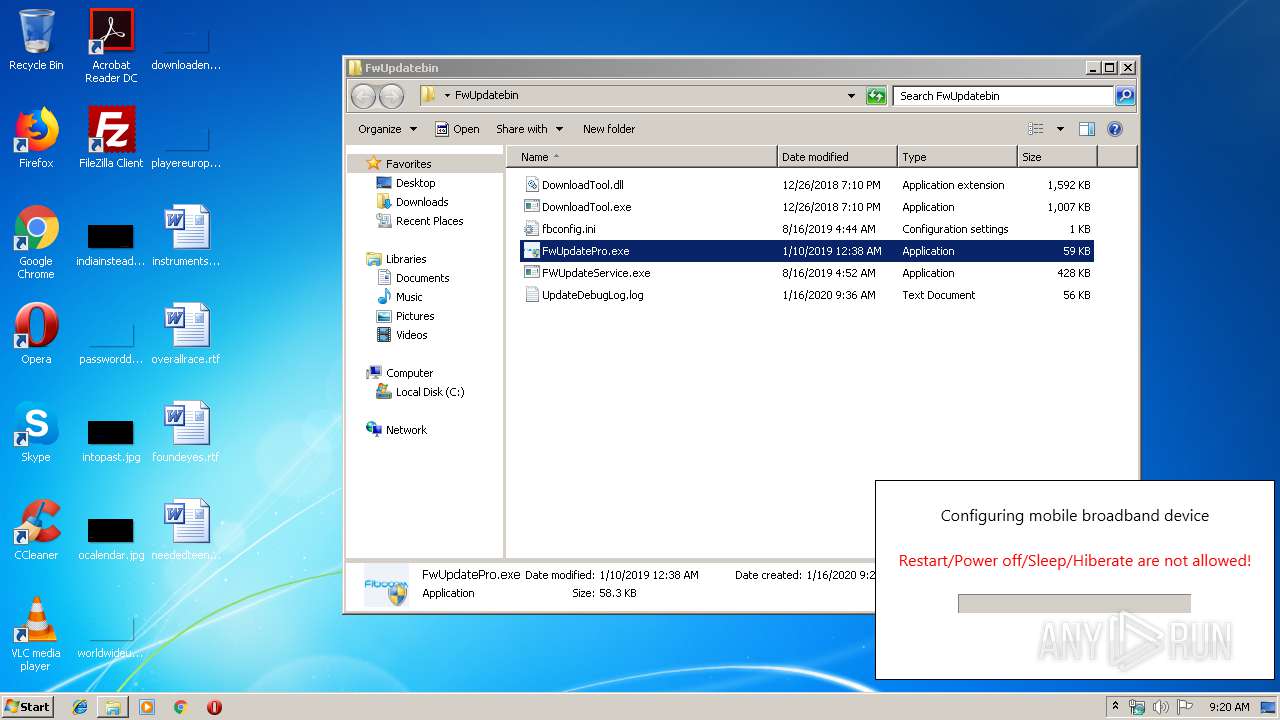Click New folder in the toolbar
This screenshot has height=720, width=1280.
pyautogui.click(x=609, y=129)
